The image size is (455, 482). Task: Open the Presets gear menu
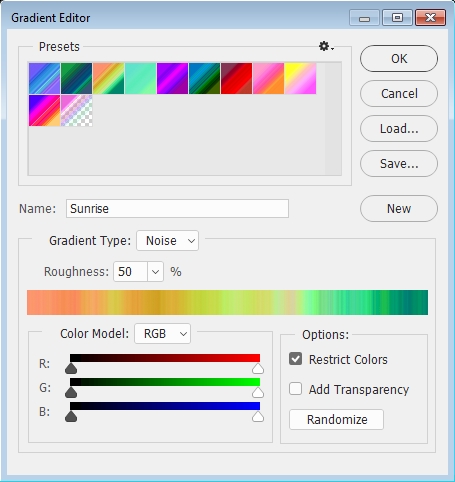point(326,46)
